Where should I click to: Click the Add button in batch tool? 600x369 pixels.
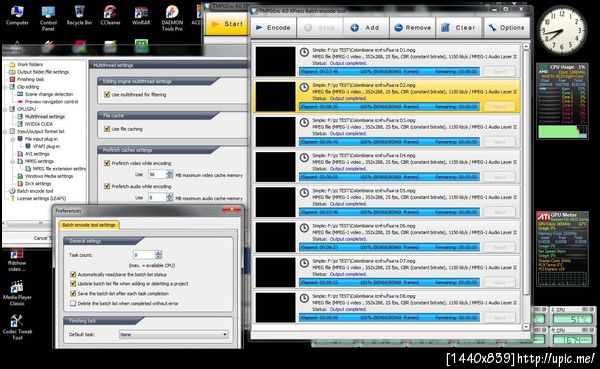(x=365, y=28)
